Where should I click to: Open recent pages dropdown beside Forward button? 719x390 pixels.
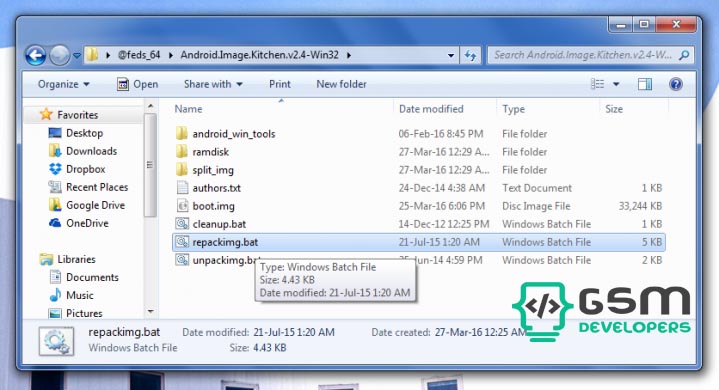click(77, 55)
